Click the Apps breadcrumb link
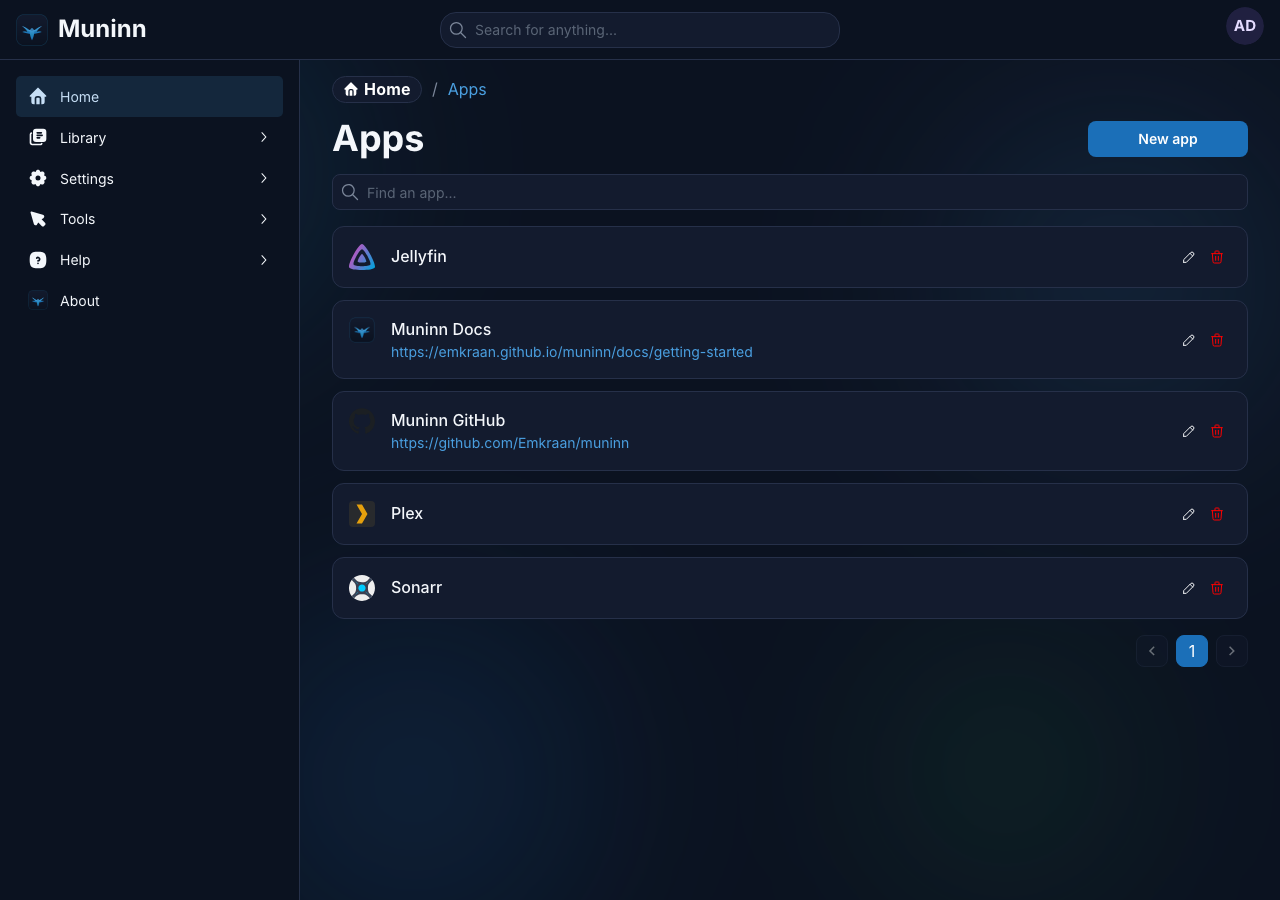Viewport: 1280px width, 900px height. (x=467, y=90)
